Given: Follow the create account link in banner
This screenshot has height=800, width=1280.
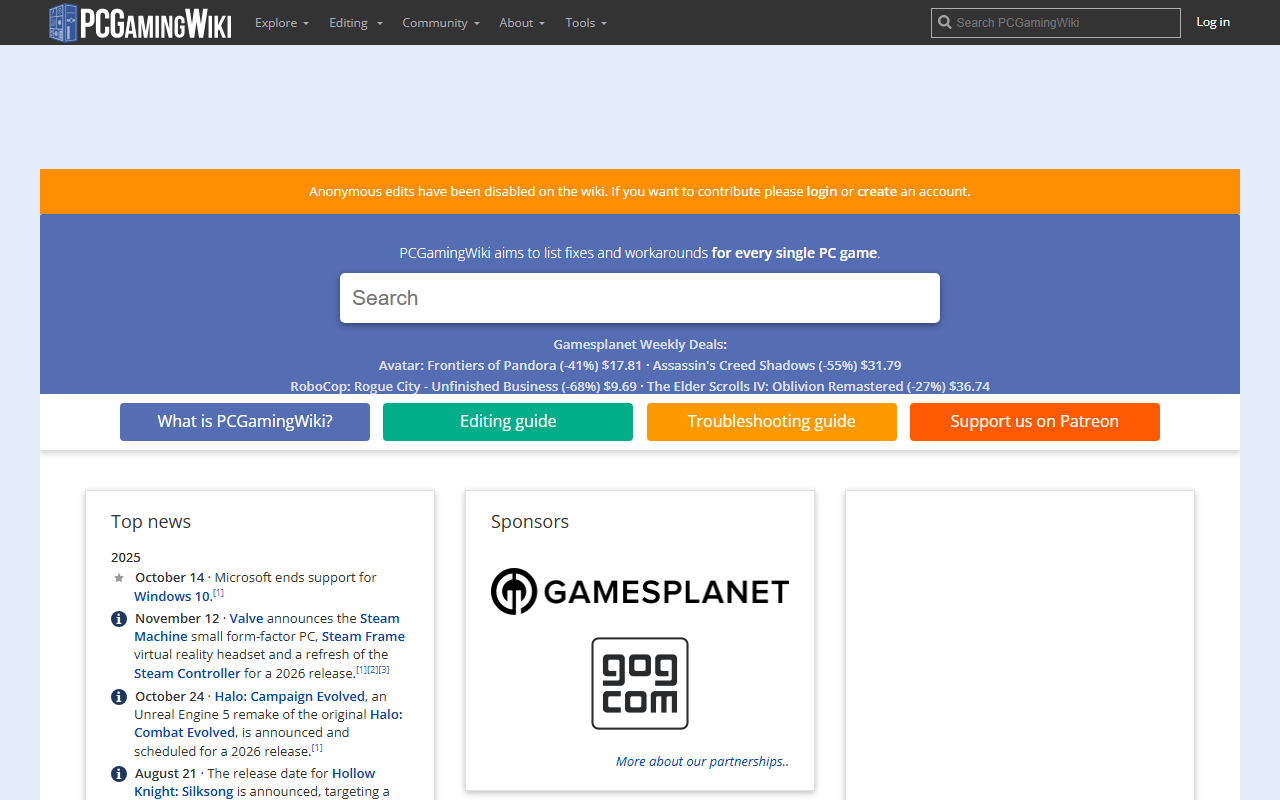Looking at the screenshot, I should pos(877,191).
